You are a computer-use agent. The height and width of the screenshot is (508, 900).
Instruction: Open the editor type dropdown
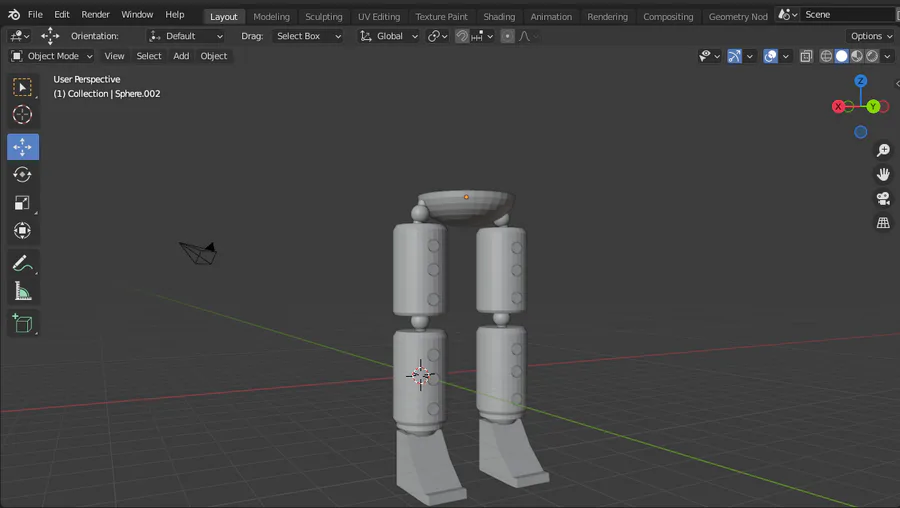(20, 36)
